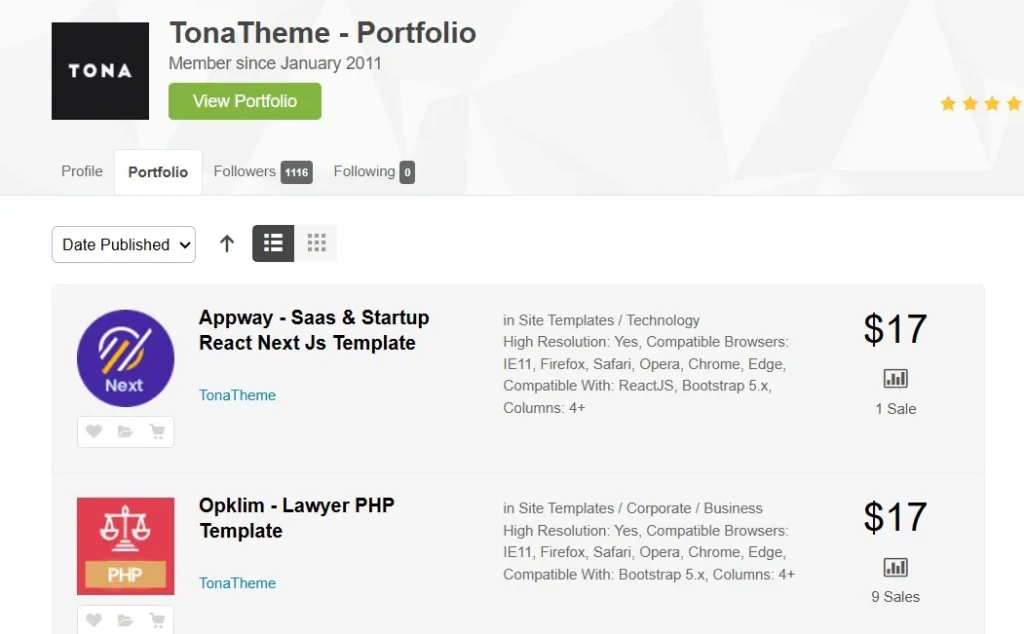Add Opklim to cart via cart icon
The height and width of the screenshot is (634, 1024).
pyautogui.click(x=157, y=620)
